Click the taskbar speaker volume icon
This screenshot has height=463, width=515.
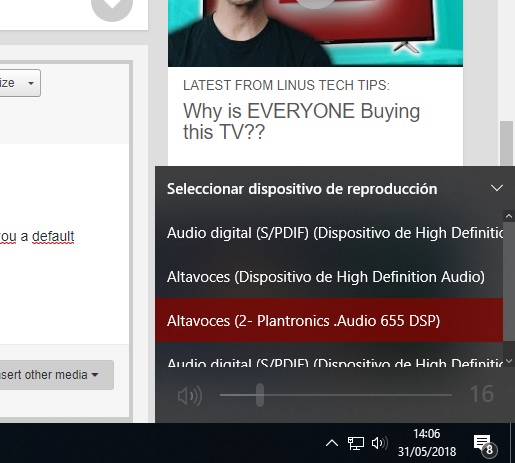coord(380,443)
